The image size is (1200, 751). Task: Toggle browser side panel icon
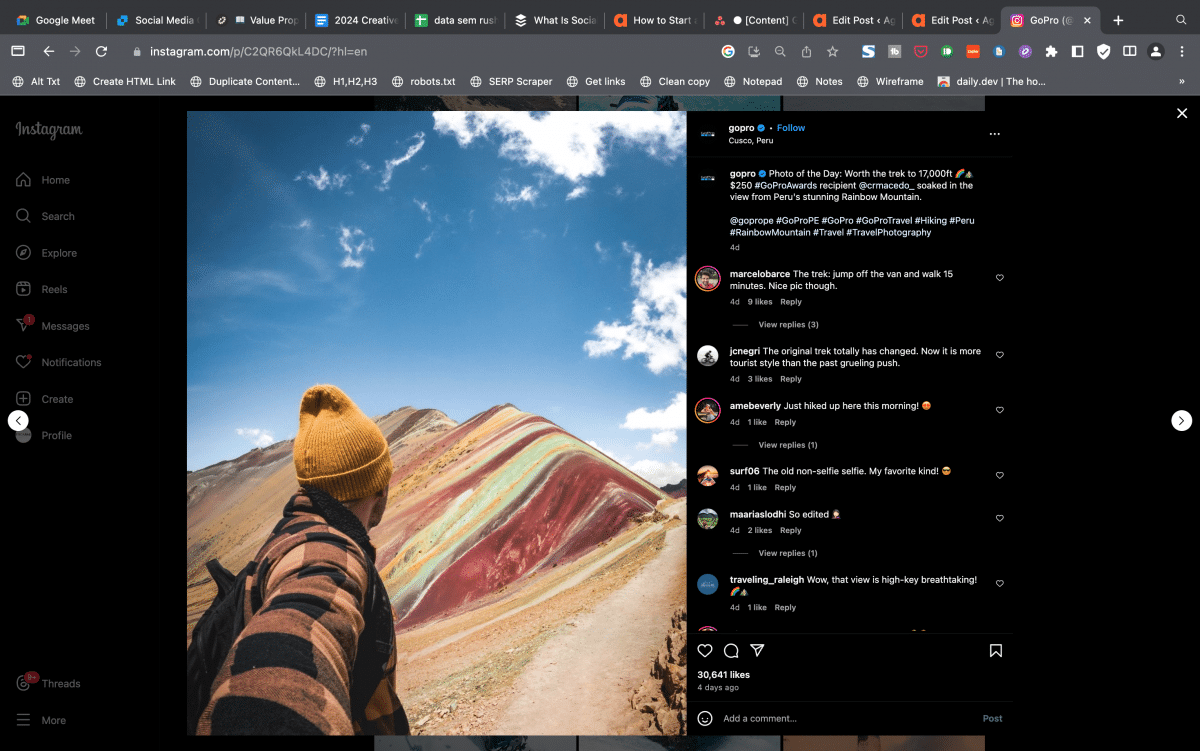(1129, 51)
